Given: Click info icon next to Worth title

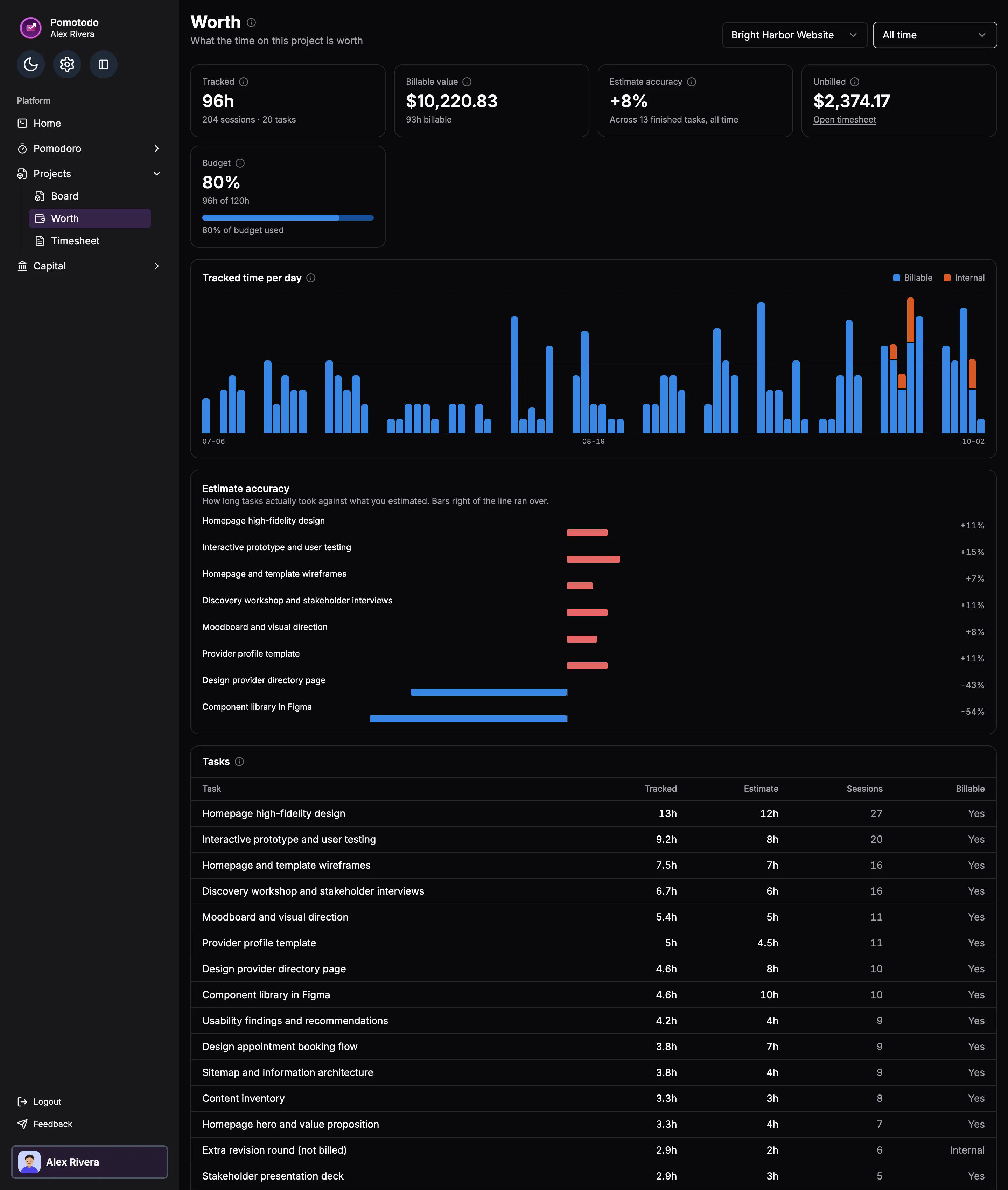Looking at the screenshot, I should click(x=251, y=22).
